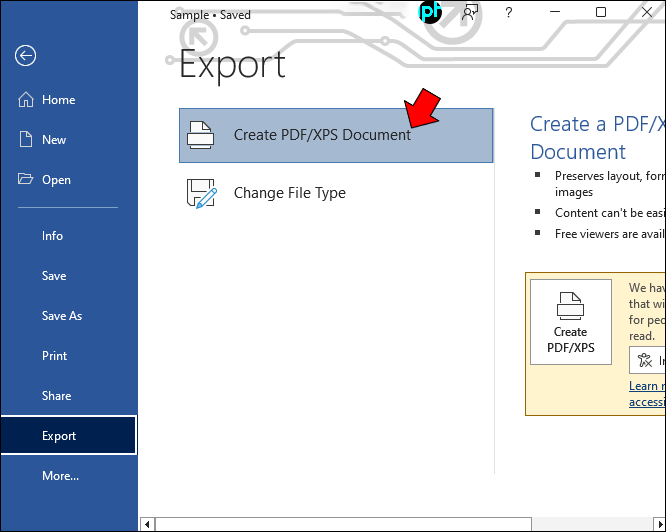The width and height of the screenshot is (666, 532).
Task: Open the help question mark
Action: pyautogui.click(x=508, y=12)
